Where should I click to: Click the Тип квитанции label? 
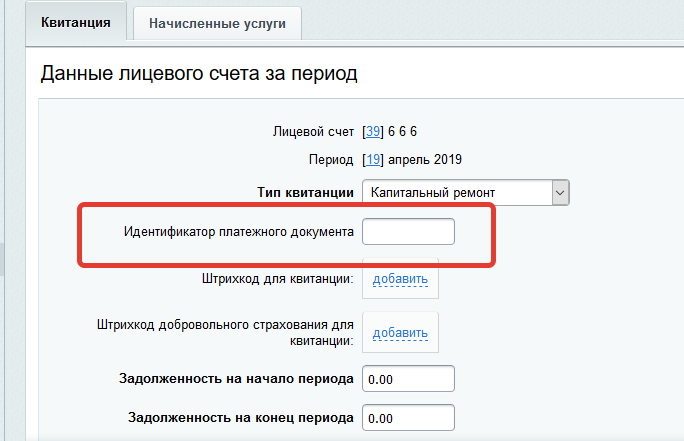point(305,192)
